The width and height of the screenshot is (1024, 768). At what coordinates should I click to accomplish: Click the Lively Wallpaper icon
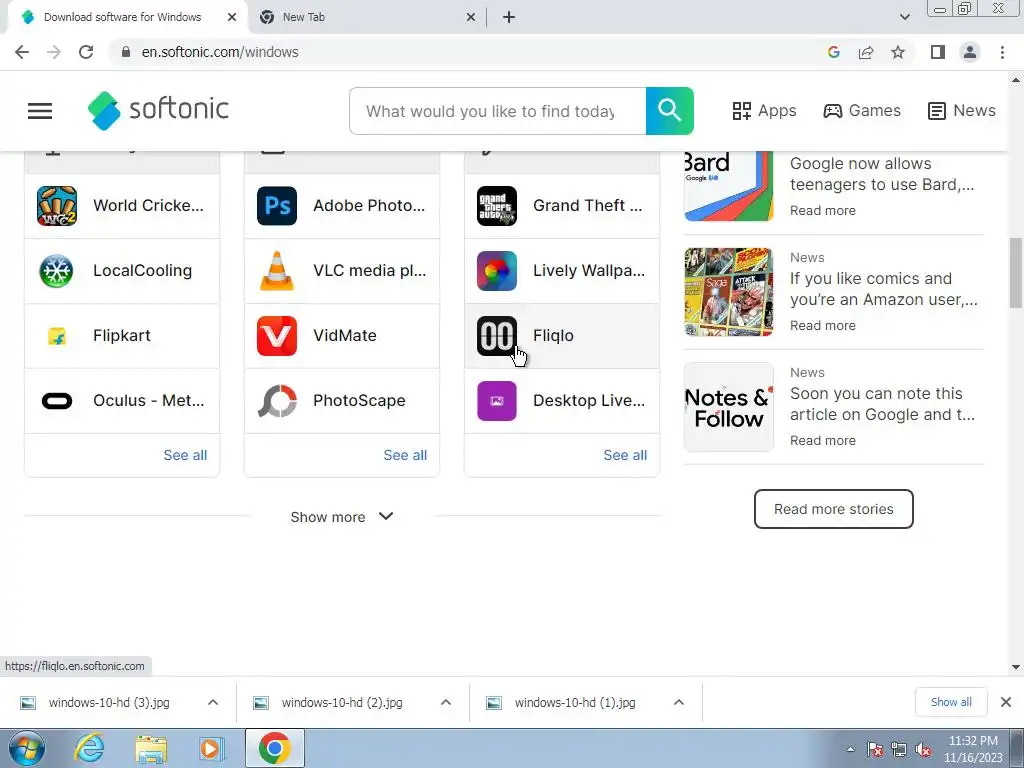tap(497, 270)
